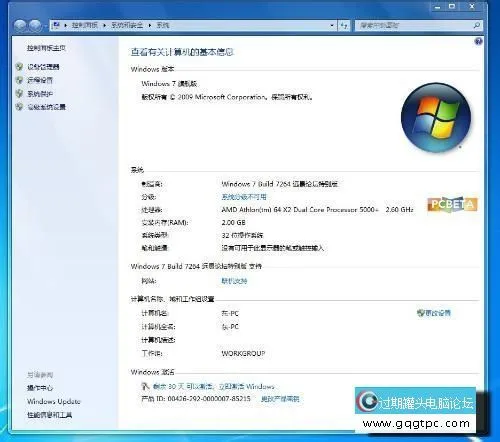
Task: Select 系统 in the address breadcrumb
Action: (163, 25)
